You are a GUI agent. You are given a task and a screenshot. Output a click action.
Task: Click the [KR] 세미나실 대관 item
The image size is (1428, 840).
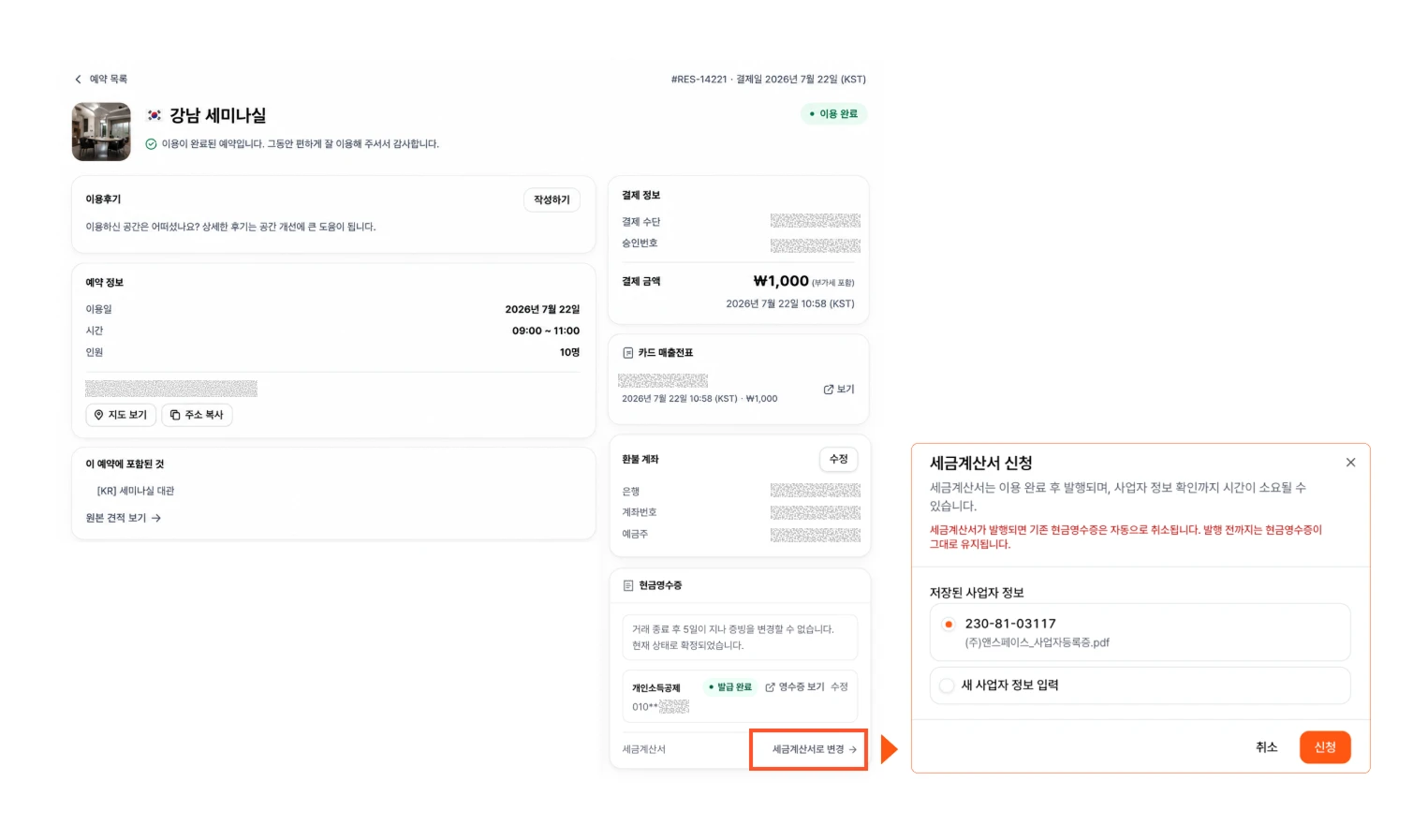136,491
